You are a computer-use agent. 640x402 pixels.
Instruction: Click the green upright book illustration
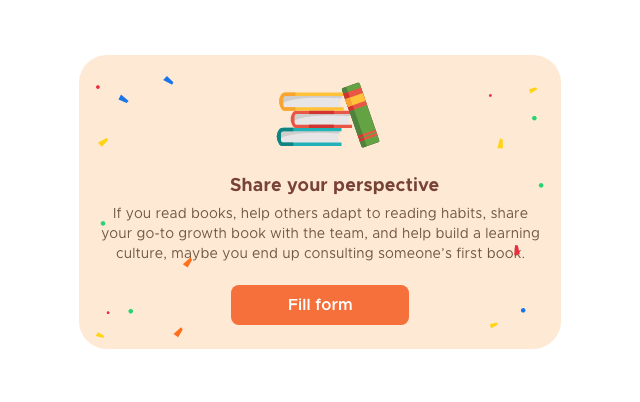tap(360, 115)
